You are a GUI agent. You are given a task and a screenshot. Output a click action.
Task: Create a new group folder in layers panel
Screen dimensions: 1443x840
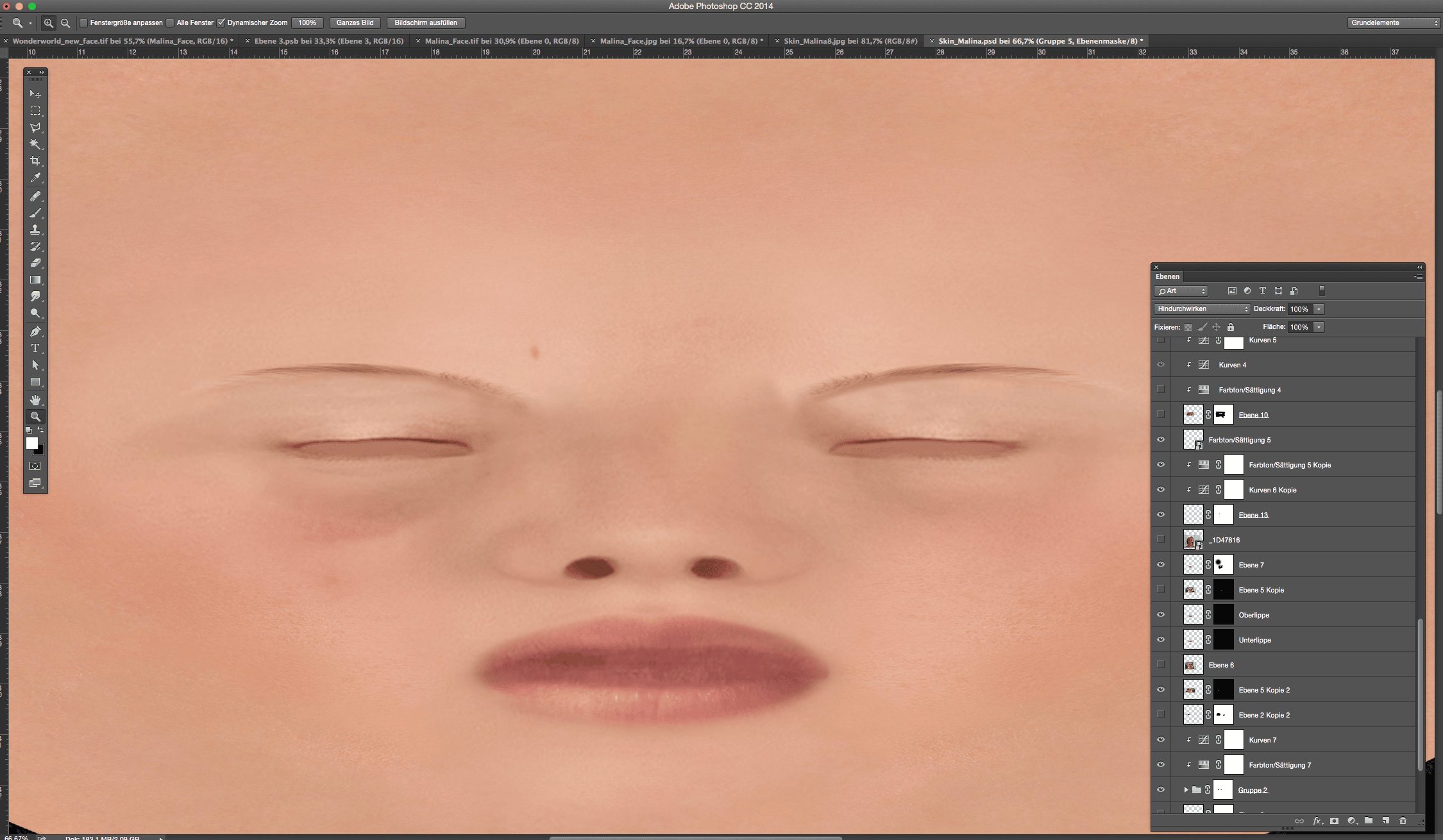[1369, 821]
